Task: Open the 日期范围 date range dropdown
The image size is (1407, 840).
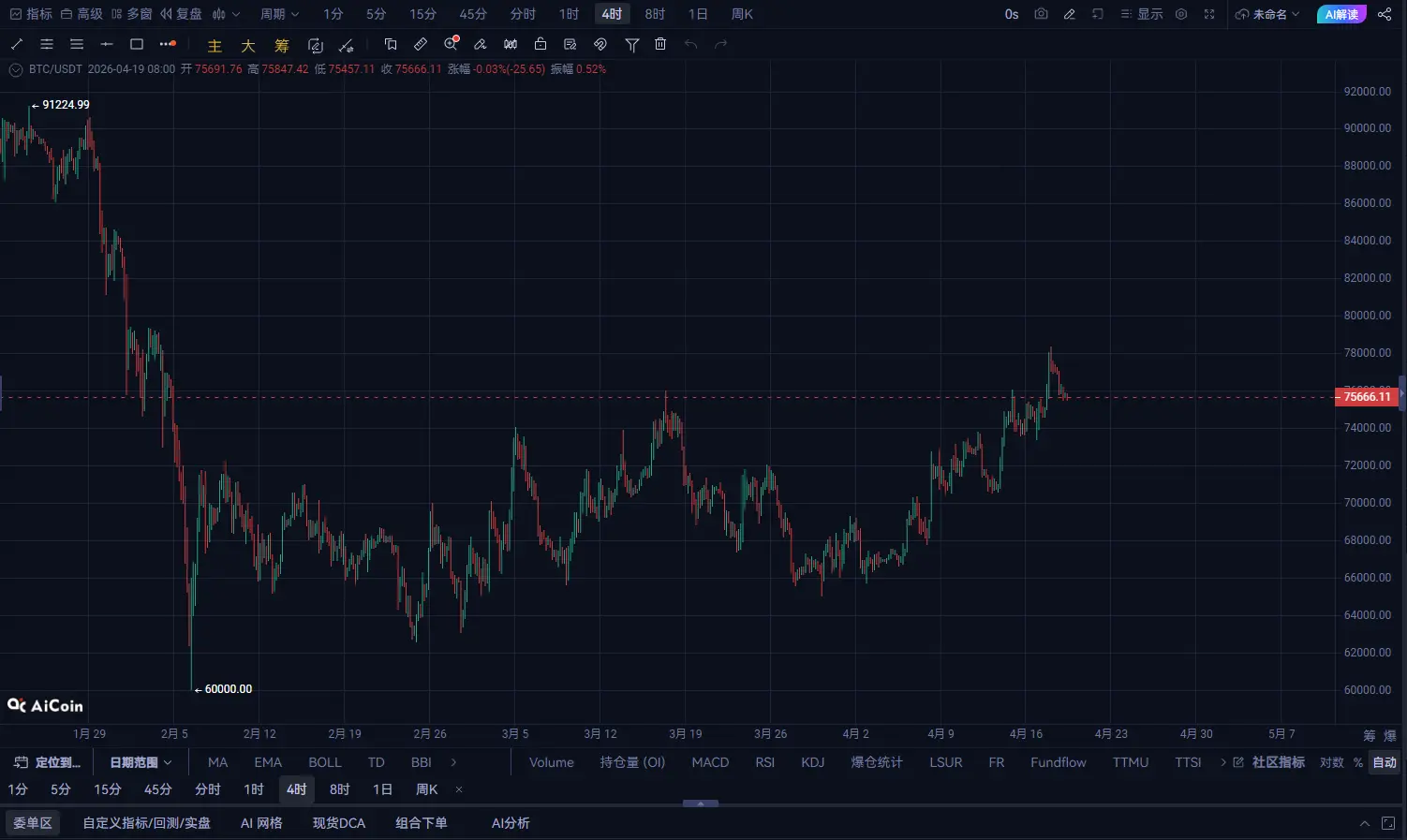Action: tap(141, 762)
